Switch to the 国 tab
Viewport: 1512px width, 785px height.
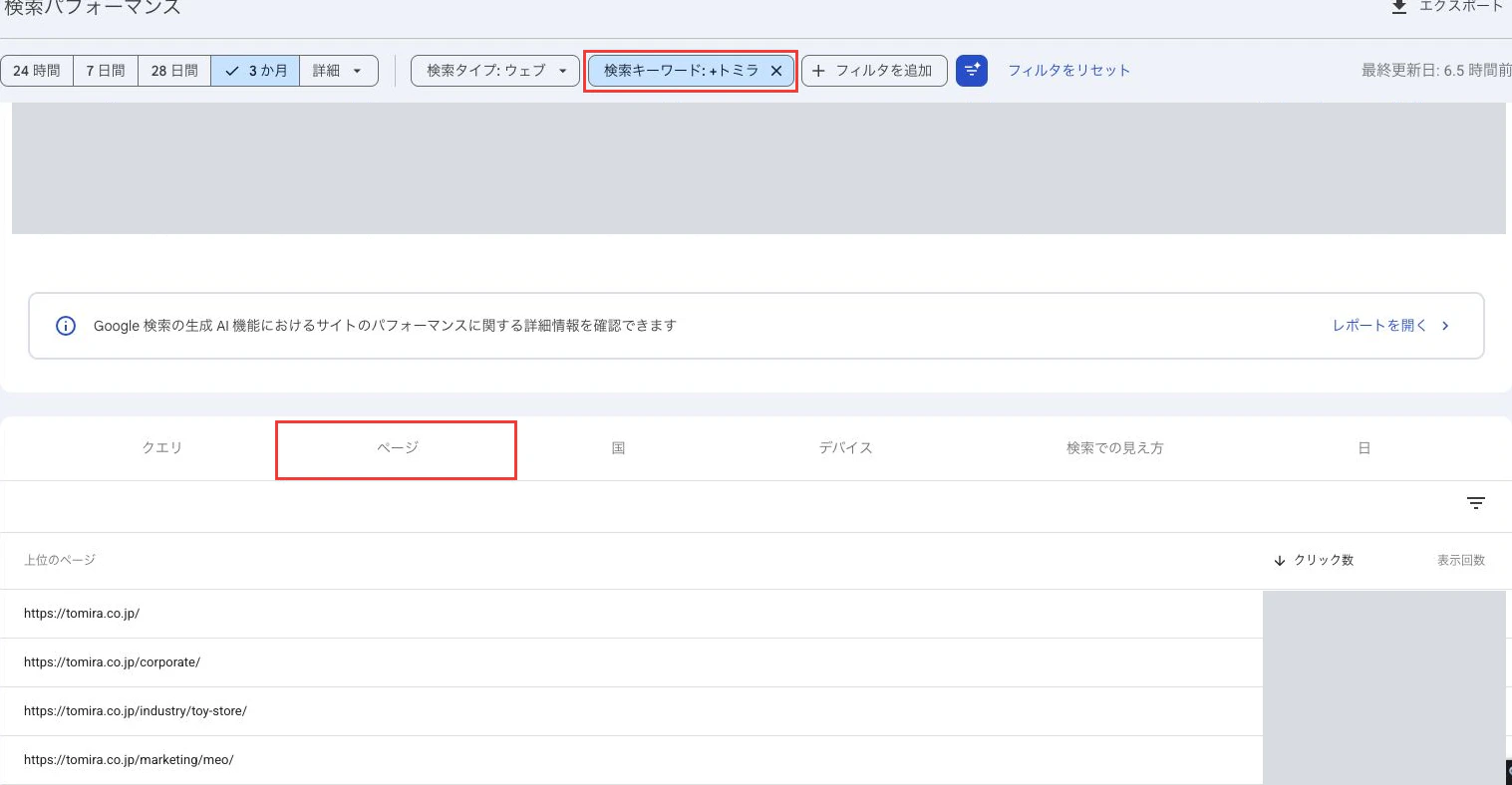coord(618,448)
